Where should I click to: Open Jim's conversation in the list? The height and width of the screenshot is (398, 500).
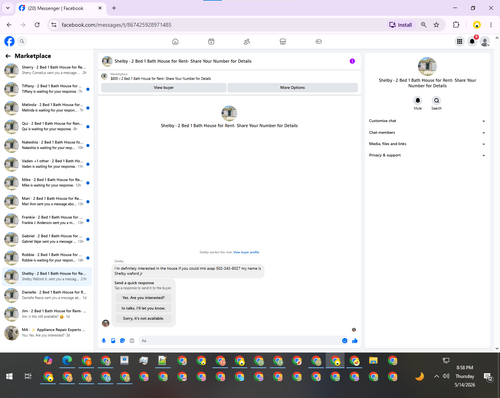(47, 314)
